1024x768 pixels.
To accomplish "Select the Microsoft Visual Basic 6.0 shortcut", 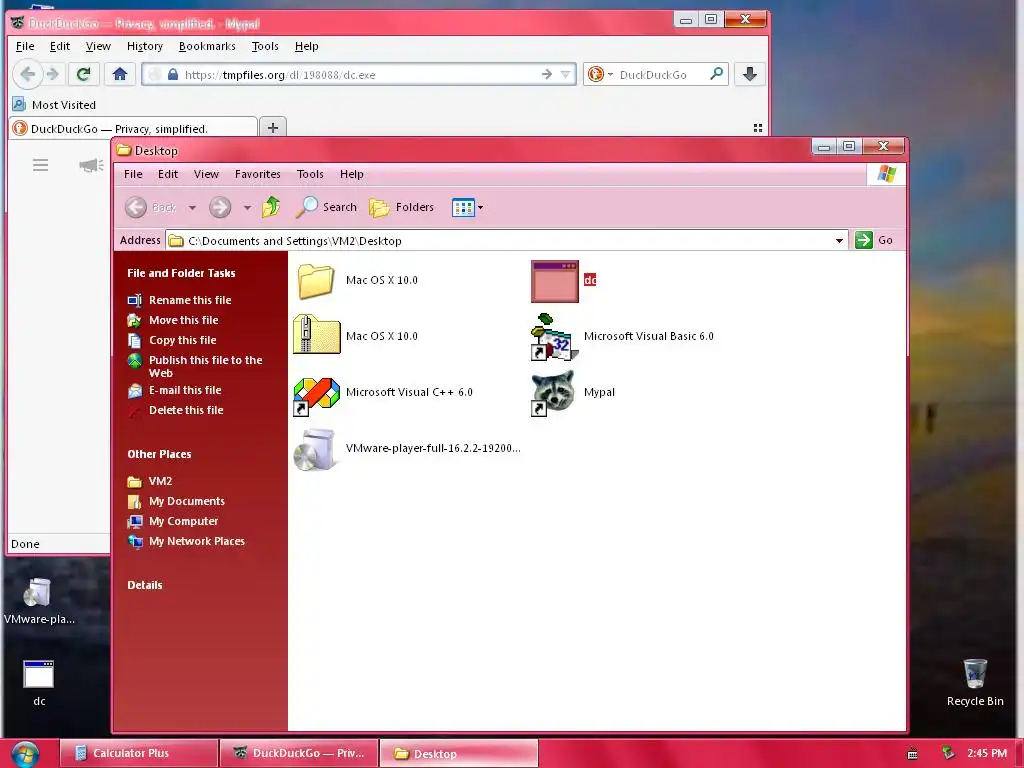I will tap(622, 336).
